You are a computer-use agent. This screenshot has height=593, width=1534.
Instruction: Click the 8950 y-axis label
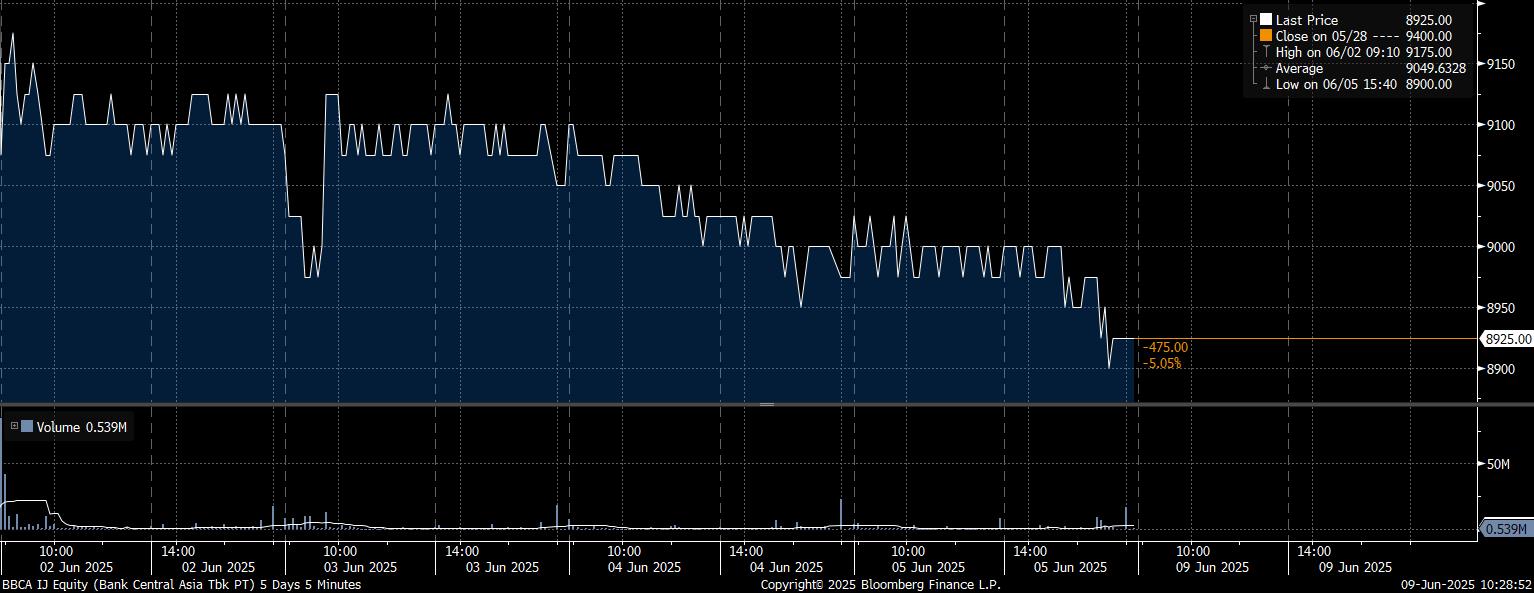1502,308
